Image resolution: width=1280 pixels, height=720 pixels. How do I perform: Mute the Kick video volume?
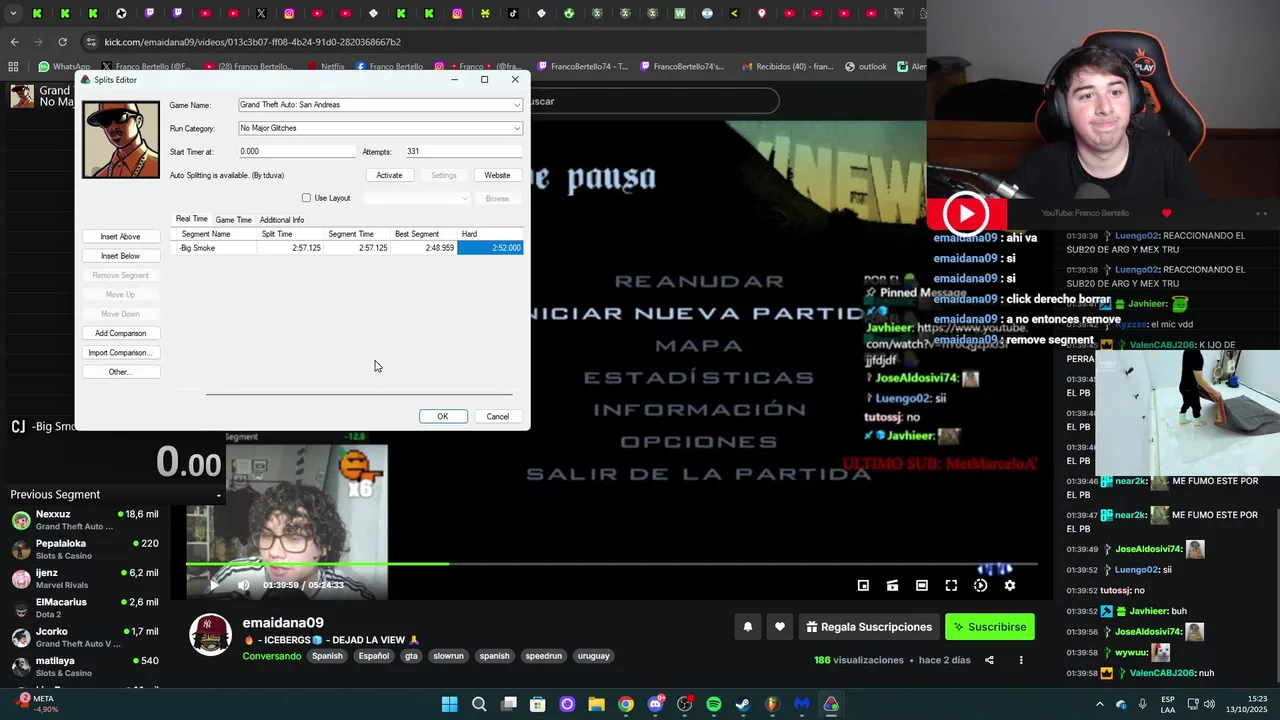click(x=243, y=585)
